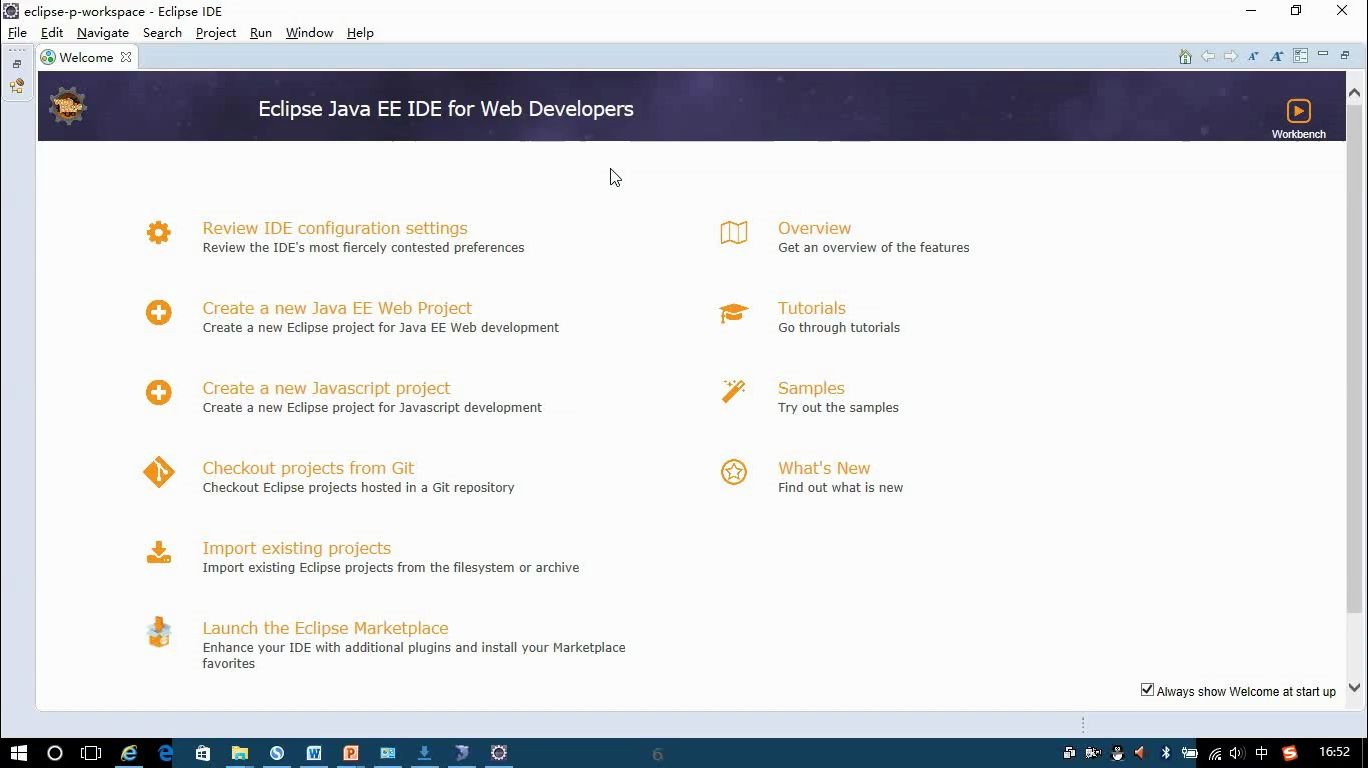1368x768 pixels.
Task: Open PowerPoint from the taskbar
Action: (x=351, y=753)
